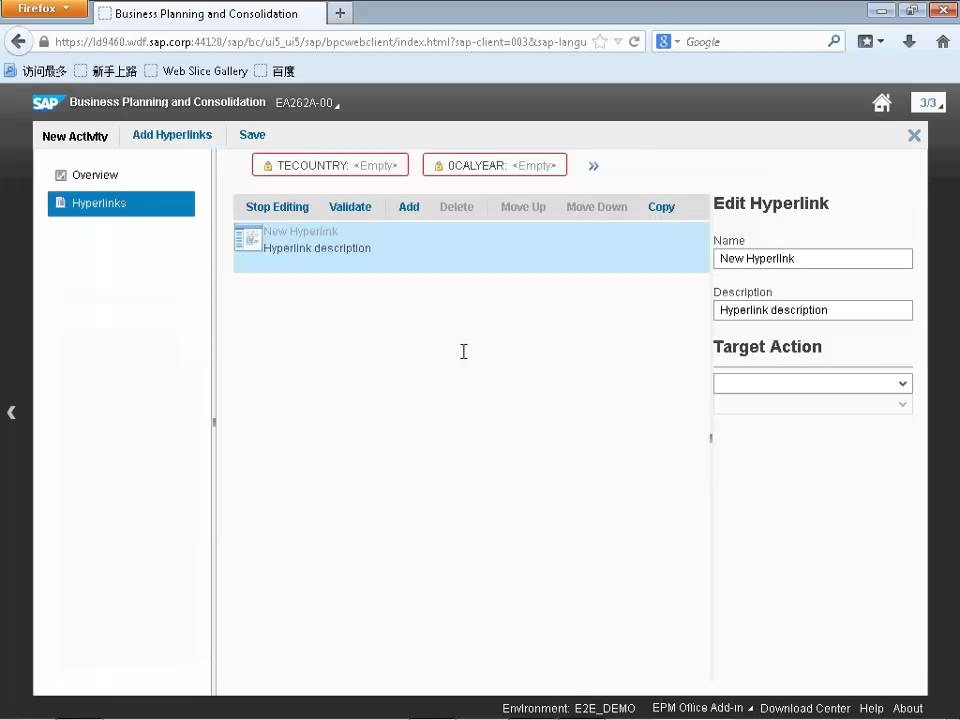Click the search magnifier icon
This screenshot has height=720, width=960.
pyautogui.click(x=834, y=42)
